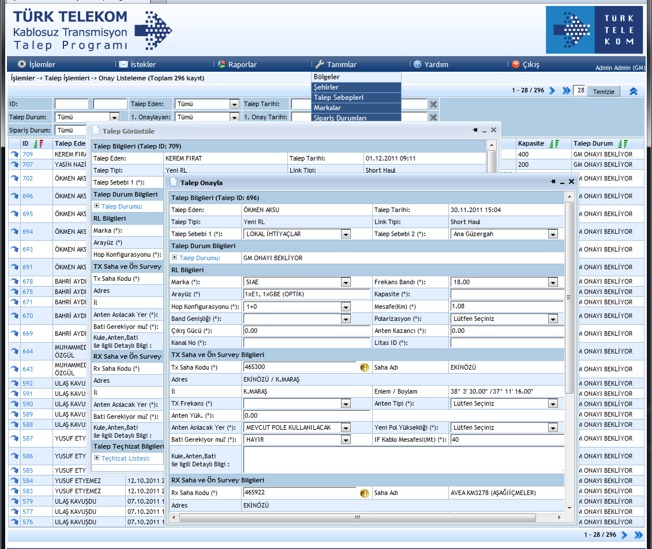Viewport: 652px width, 549px height.
Task: Collapse filter panel with double up arrow
Action: click(x=633, y=91)
